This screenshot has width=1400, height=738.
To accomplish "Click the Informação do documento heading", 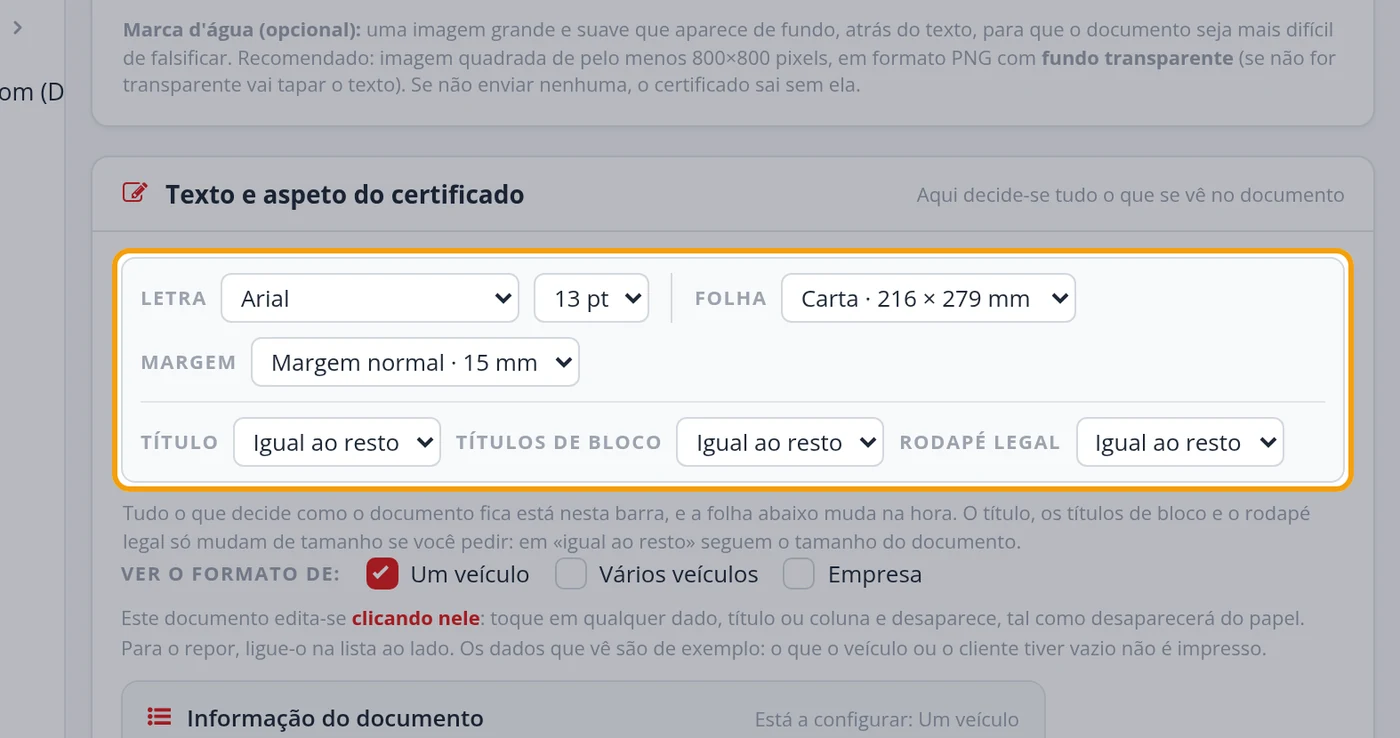I will coord(335,718).
